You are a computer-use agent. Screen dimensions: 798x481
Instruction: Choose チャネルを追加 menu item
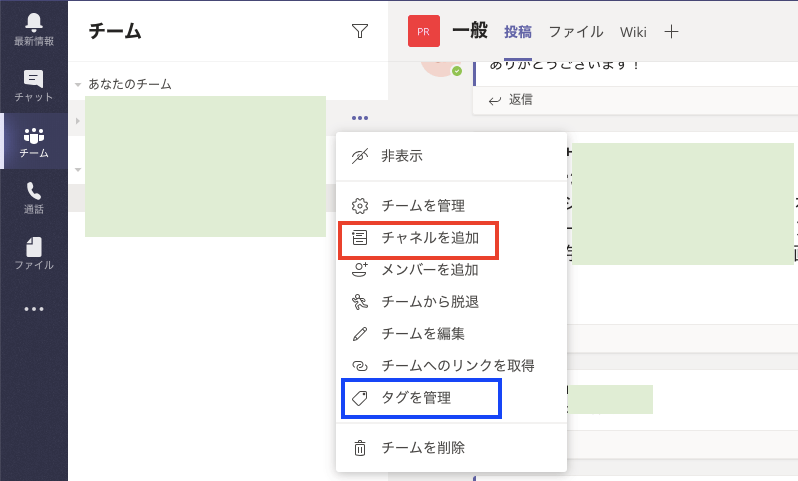[451, 238]
